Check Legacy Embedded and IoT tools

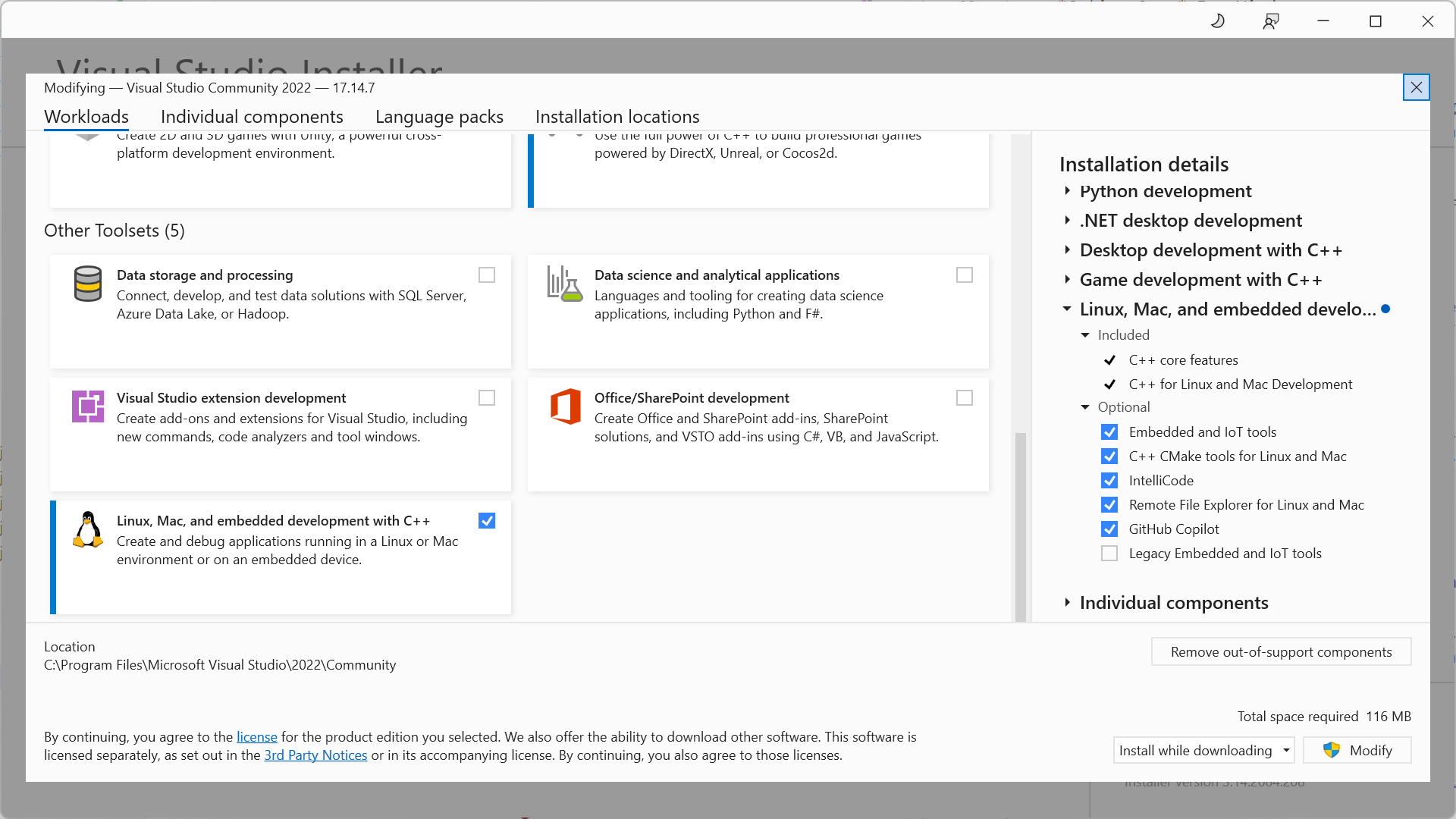click(x=1109, y=554)
